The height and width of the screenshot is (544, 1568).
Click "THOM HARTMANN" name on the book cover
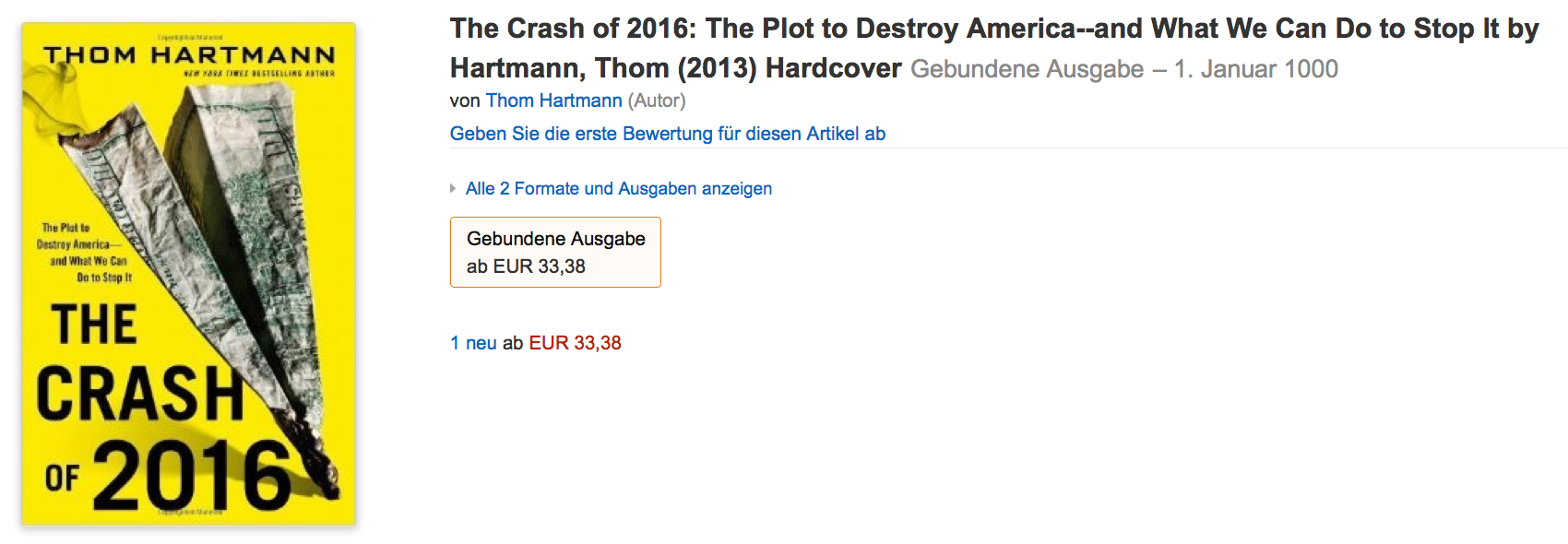[x=189, y=55]
